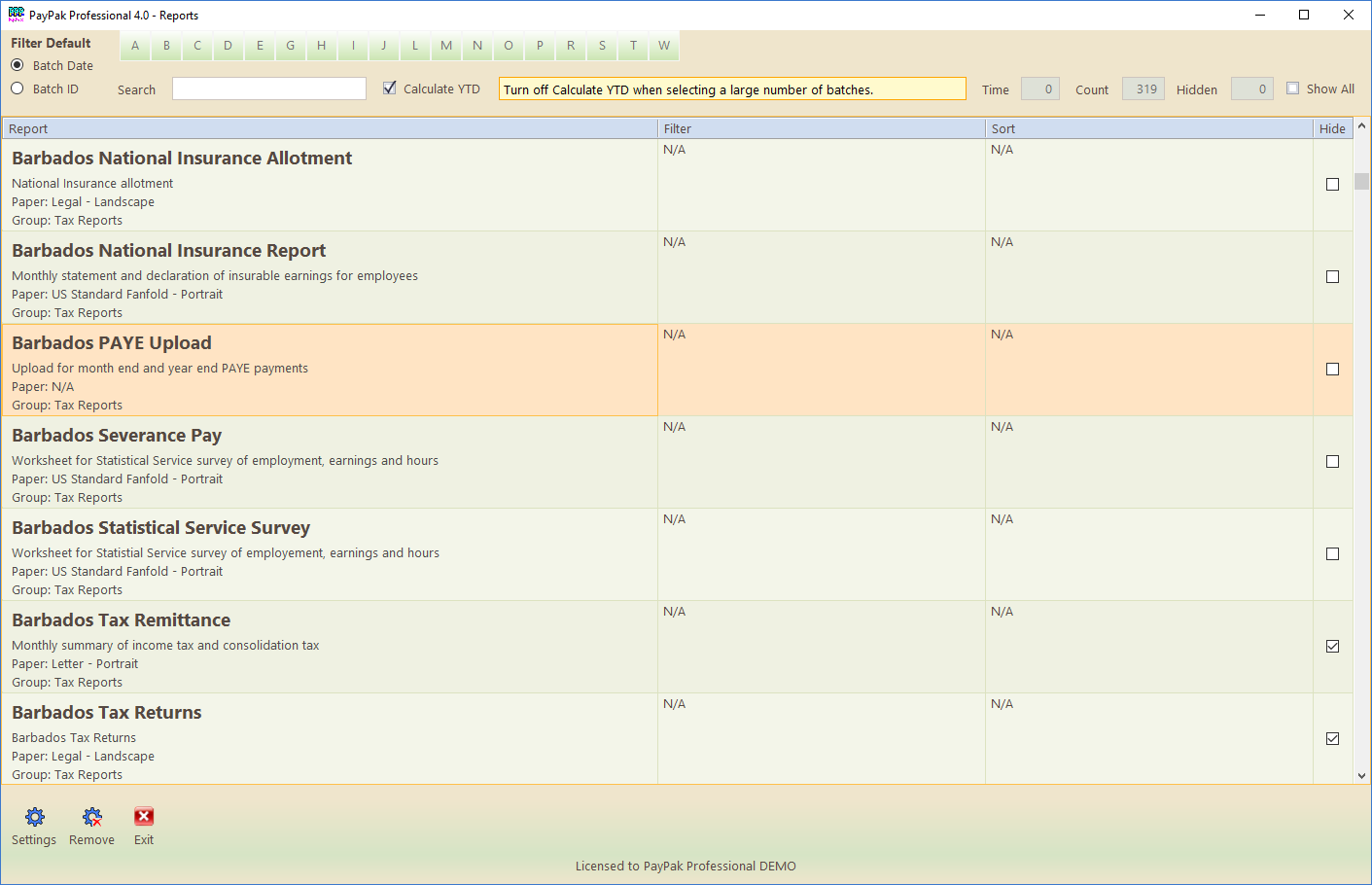This screenshot has height=885, width=1372.
Task: Disable the Calculate YTD checkbox
Action: click(390, 88)
